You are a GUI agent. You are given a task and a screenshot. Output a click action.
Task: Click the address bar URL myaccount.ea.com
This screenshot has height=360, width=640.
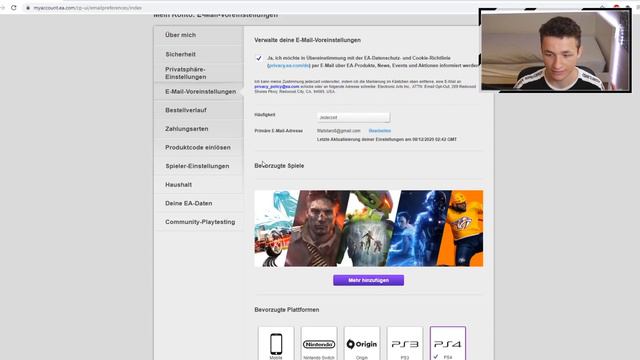coord(87,8)
